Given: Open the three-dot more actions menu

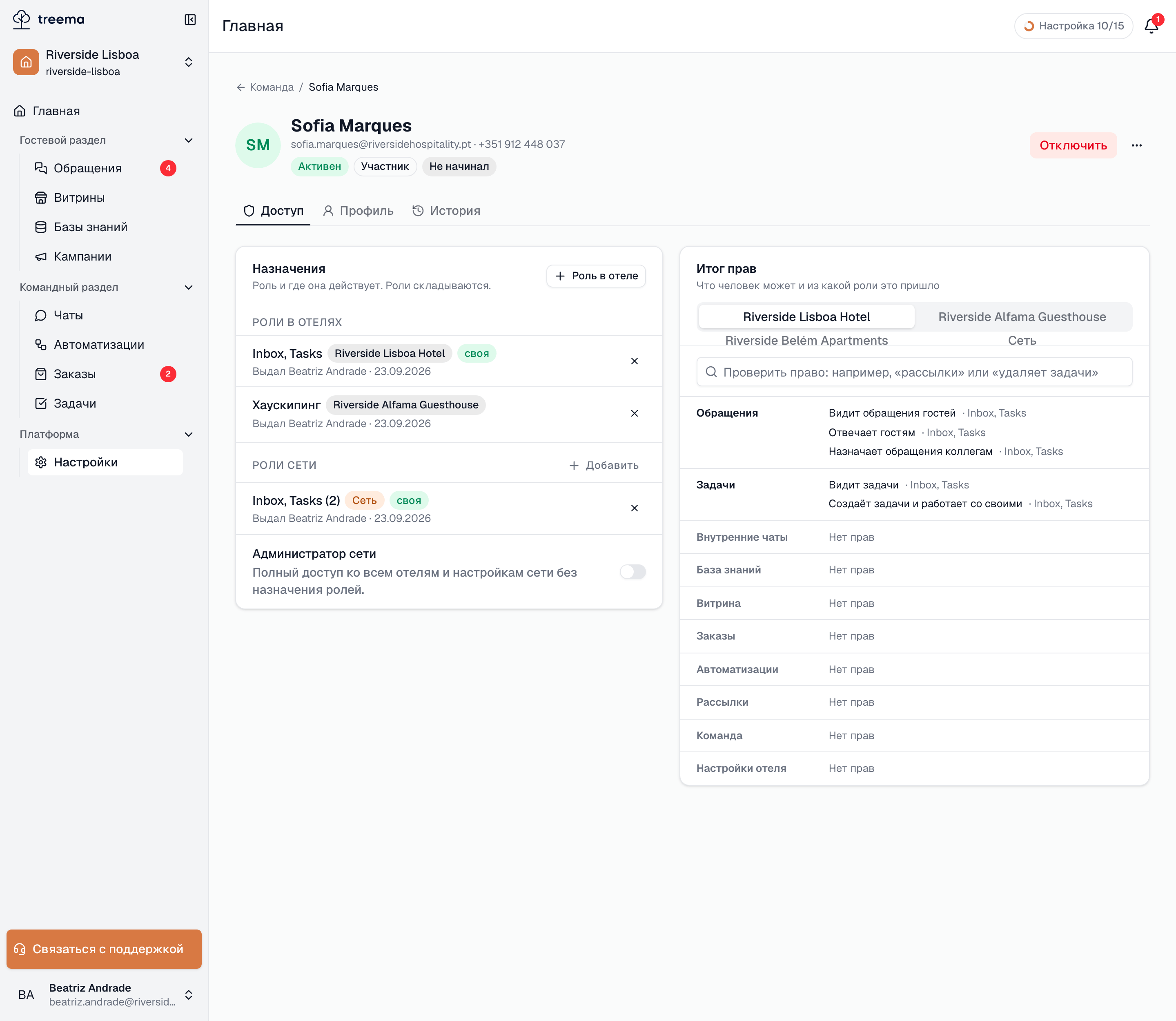Looking at the screenshot, I should [x=1137, y=145].
